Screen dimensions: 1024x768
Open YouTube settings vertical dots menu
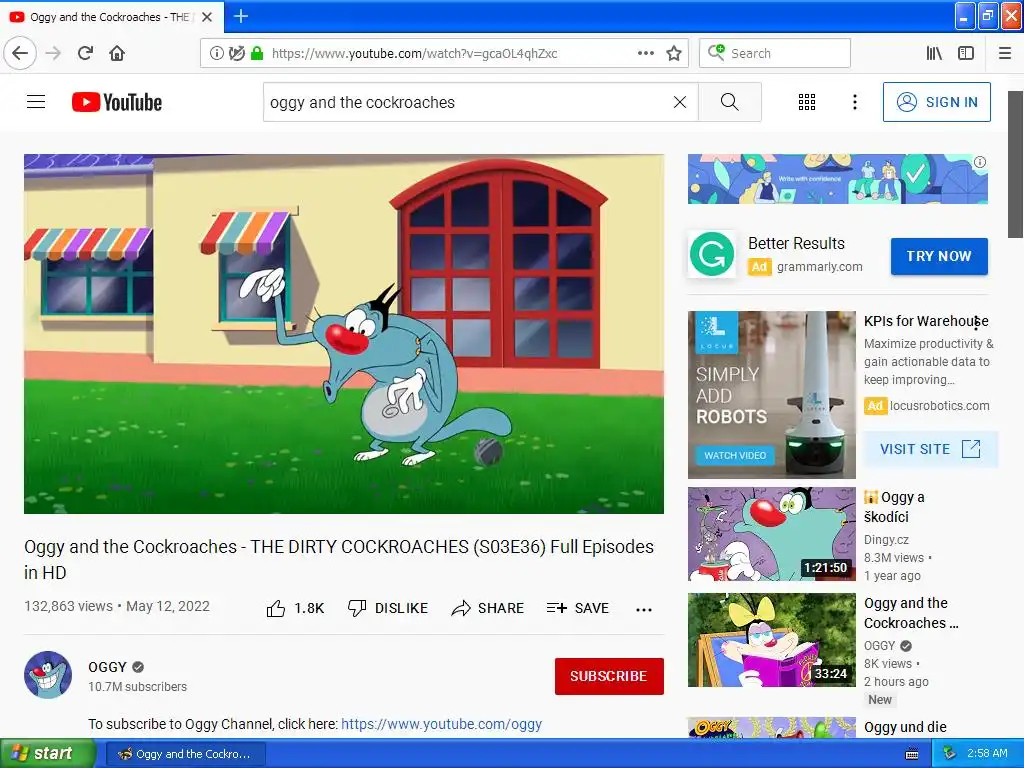click(x=854, y=102)
